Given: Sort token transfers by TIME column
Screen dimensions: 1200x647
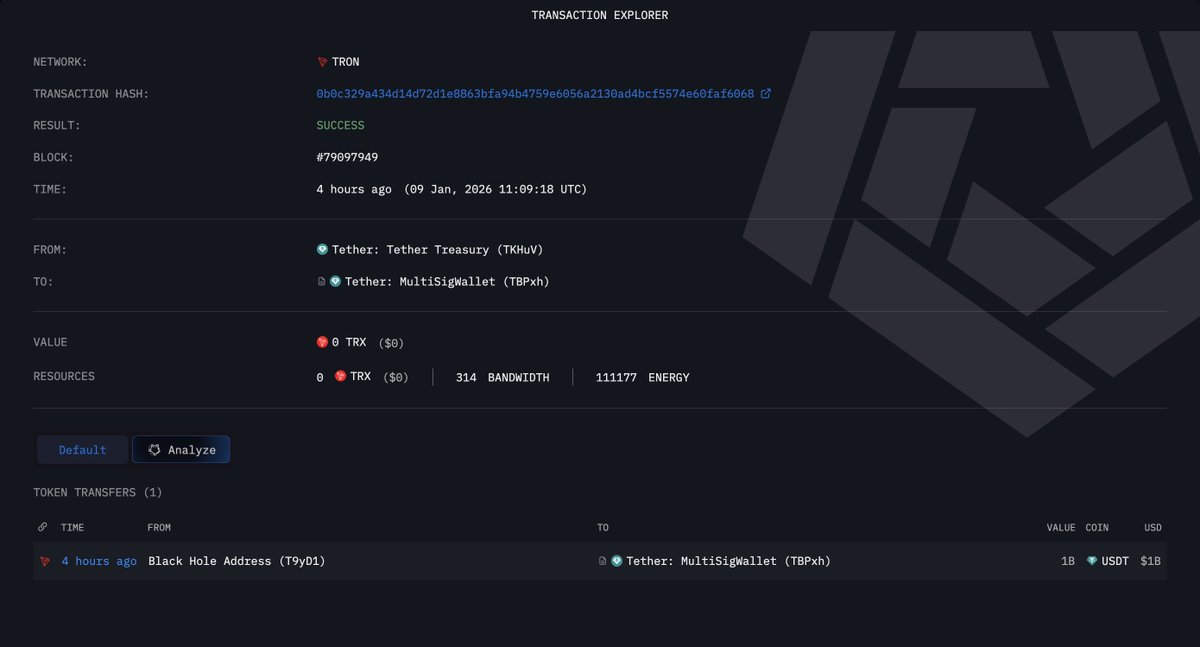Looking at the screenshot, I should pos(72,527).
